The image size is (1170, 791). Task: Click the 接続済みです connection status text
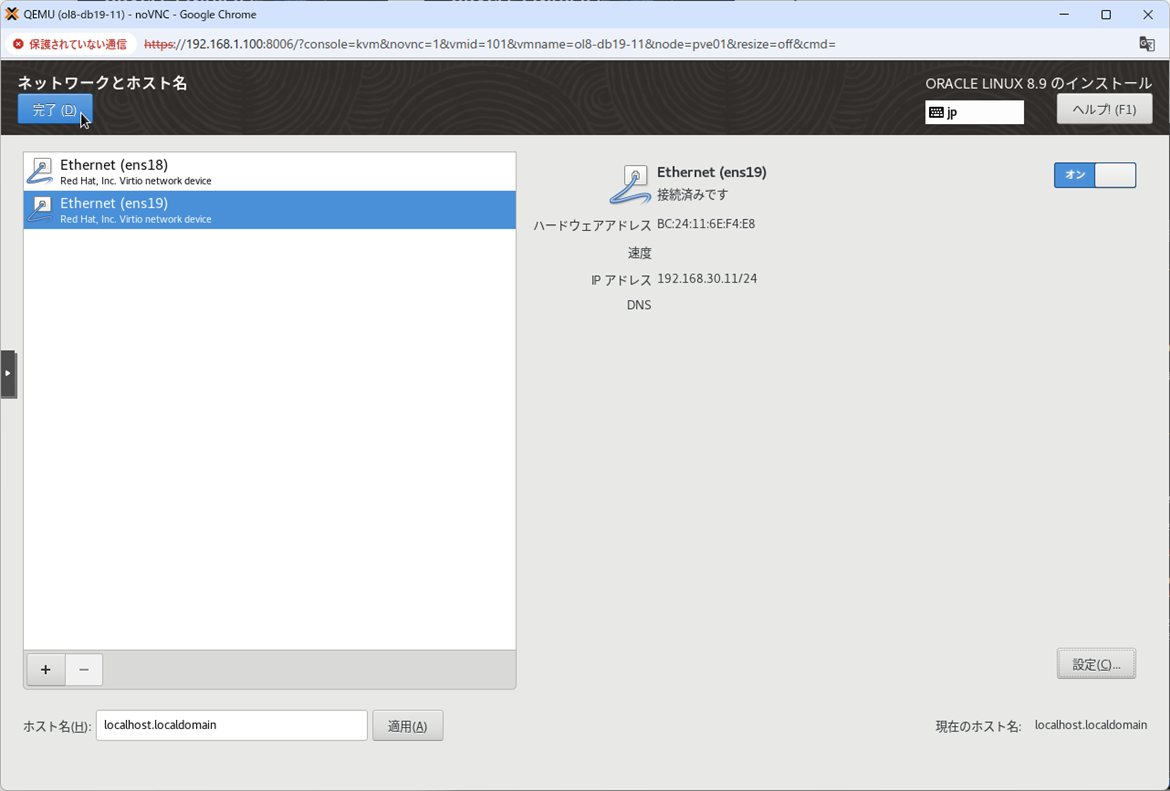(x=692, y=195)
